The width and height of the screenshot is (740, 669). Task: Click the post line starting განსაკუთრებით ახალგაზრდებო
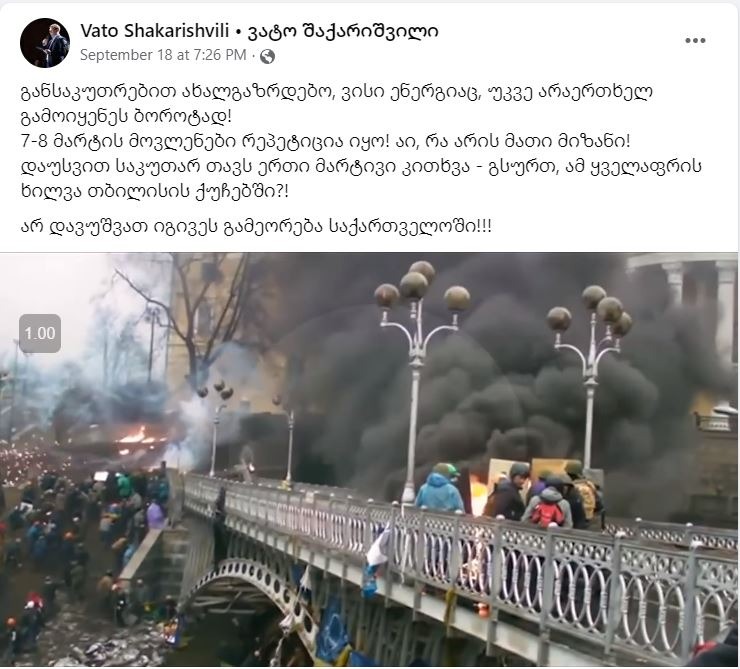[336, 91]
